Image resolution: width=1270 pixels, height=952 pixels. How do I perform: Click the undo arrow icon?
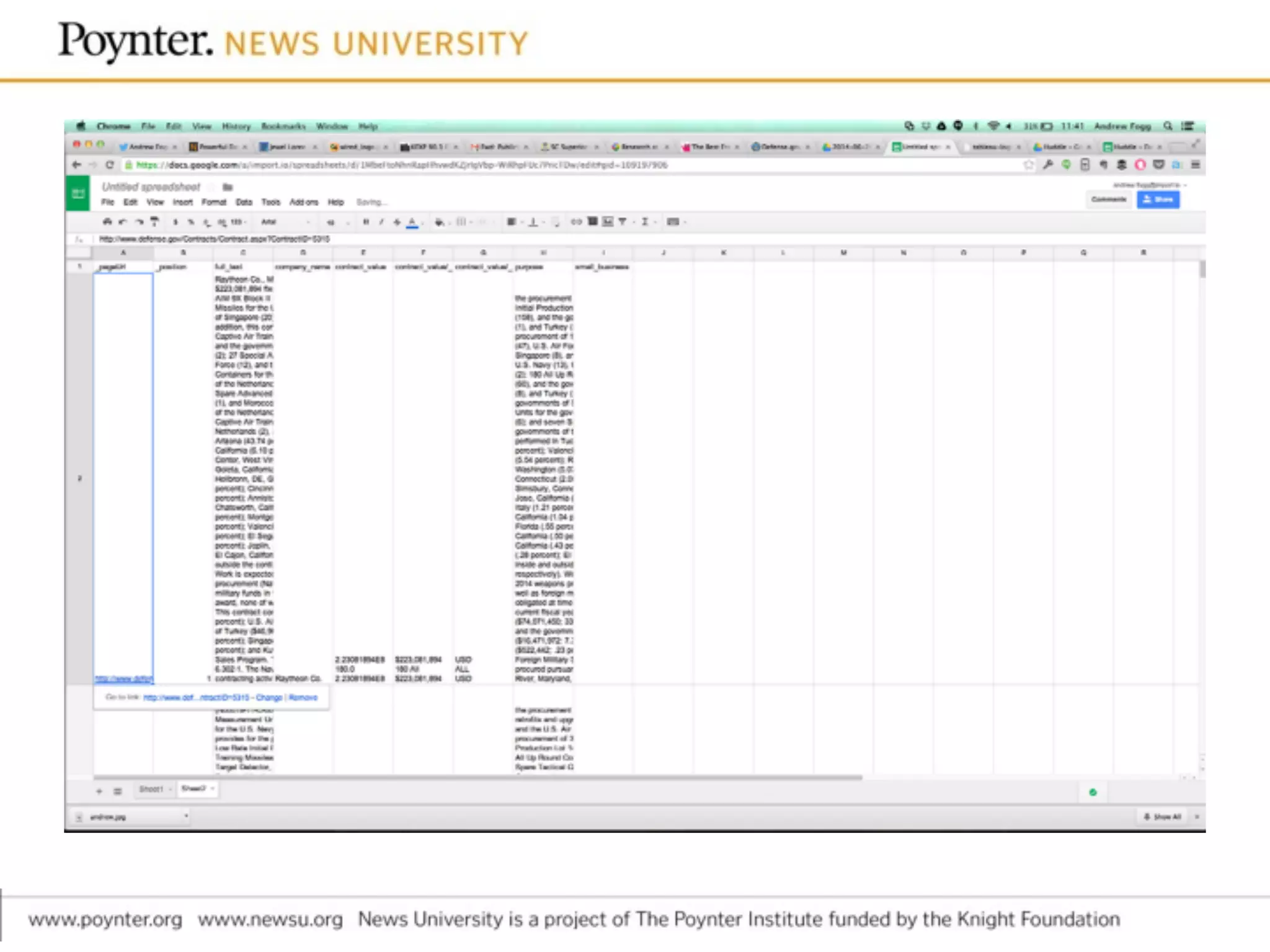123,222
